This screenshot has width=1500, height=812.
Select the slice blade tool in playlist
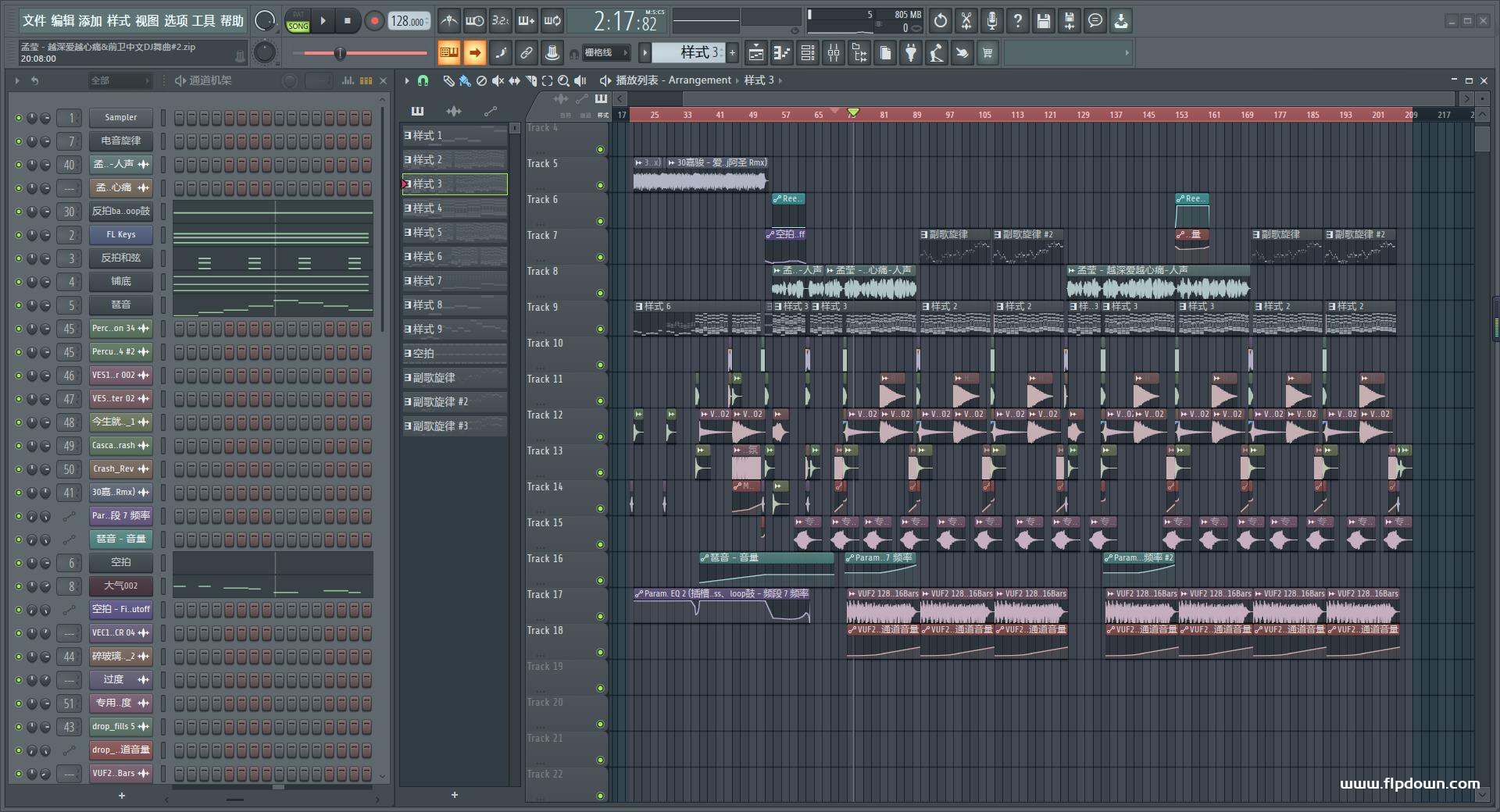point(531,80)
